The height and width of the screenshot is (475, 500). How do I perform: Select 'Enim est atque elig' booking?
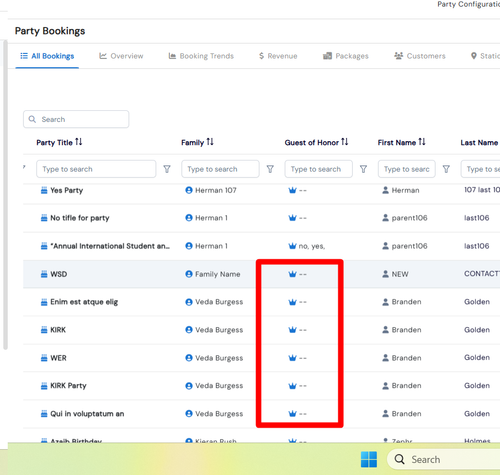pyautogui.click(x=84, y=302)
